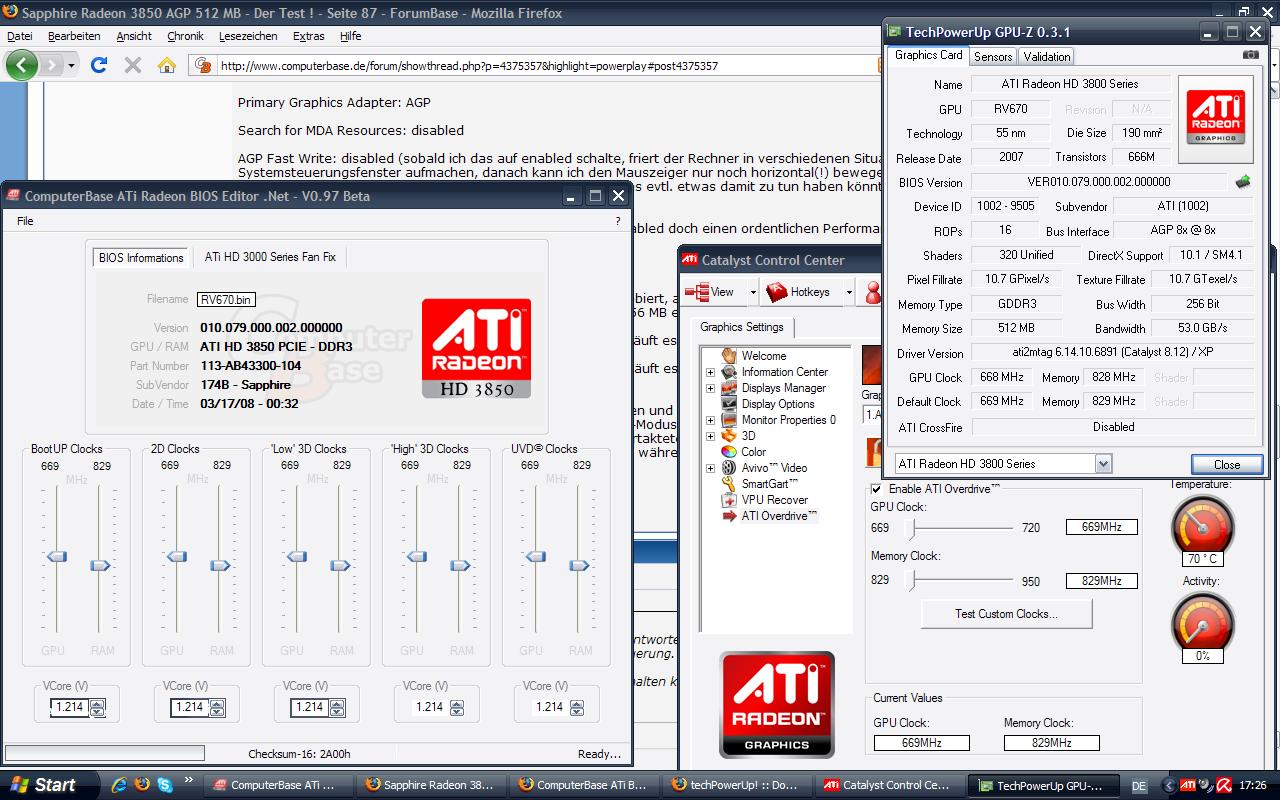This screenshot has height=800, width=1280.
Task: Select ATI Overdrive tree item
Action: point(779,516)
